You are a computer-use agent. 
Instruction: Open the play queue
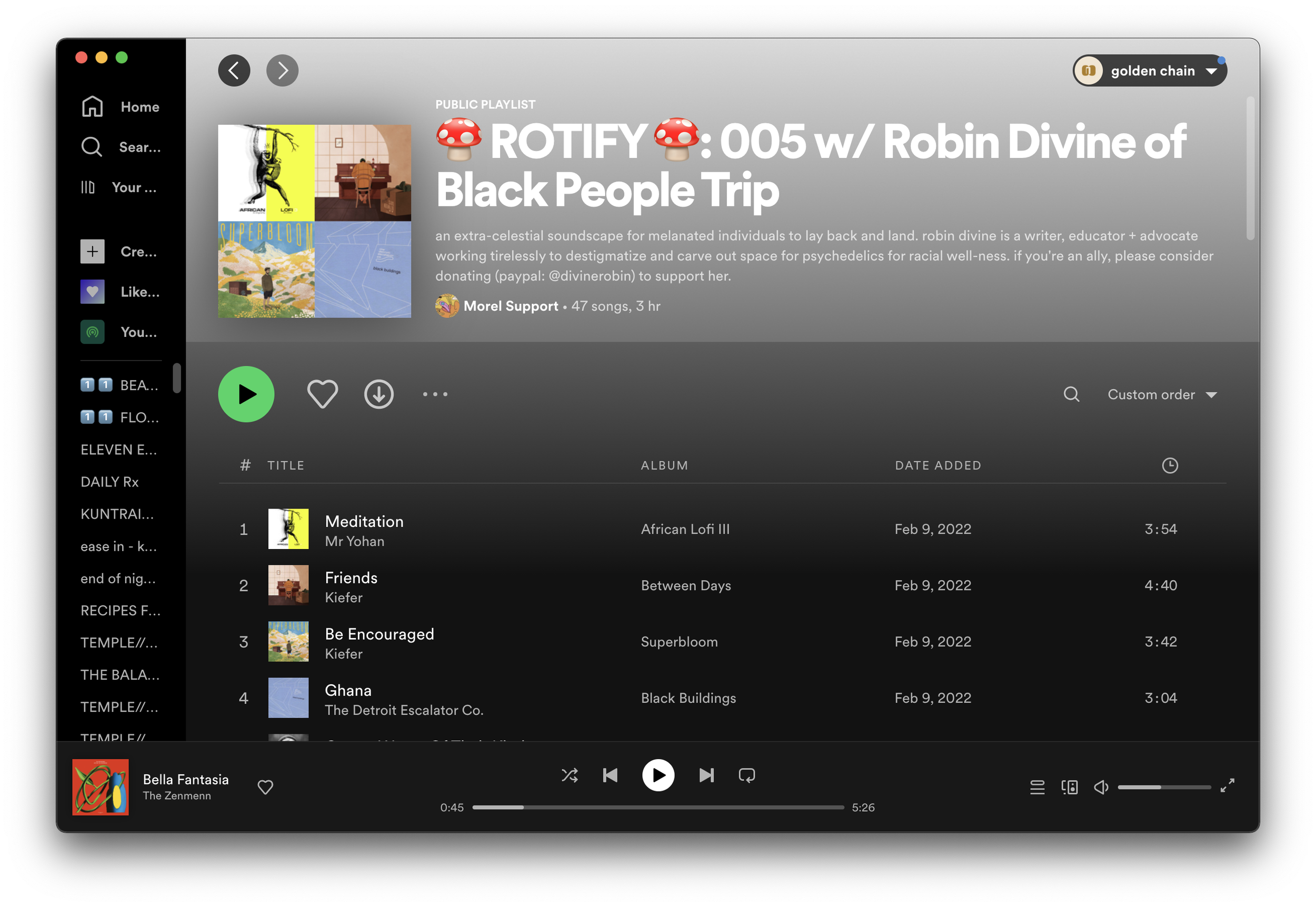click(x=1037, y=787)
